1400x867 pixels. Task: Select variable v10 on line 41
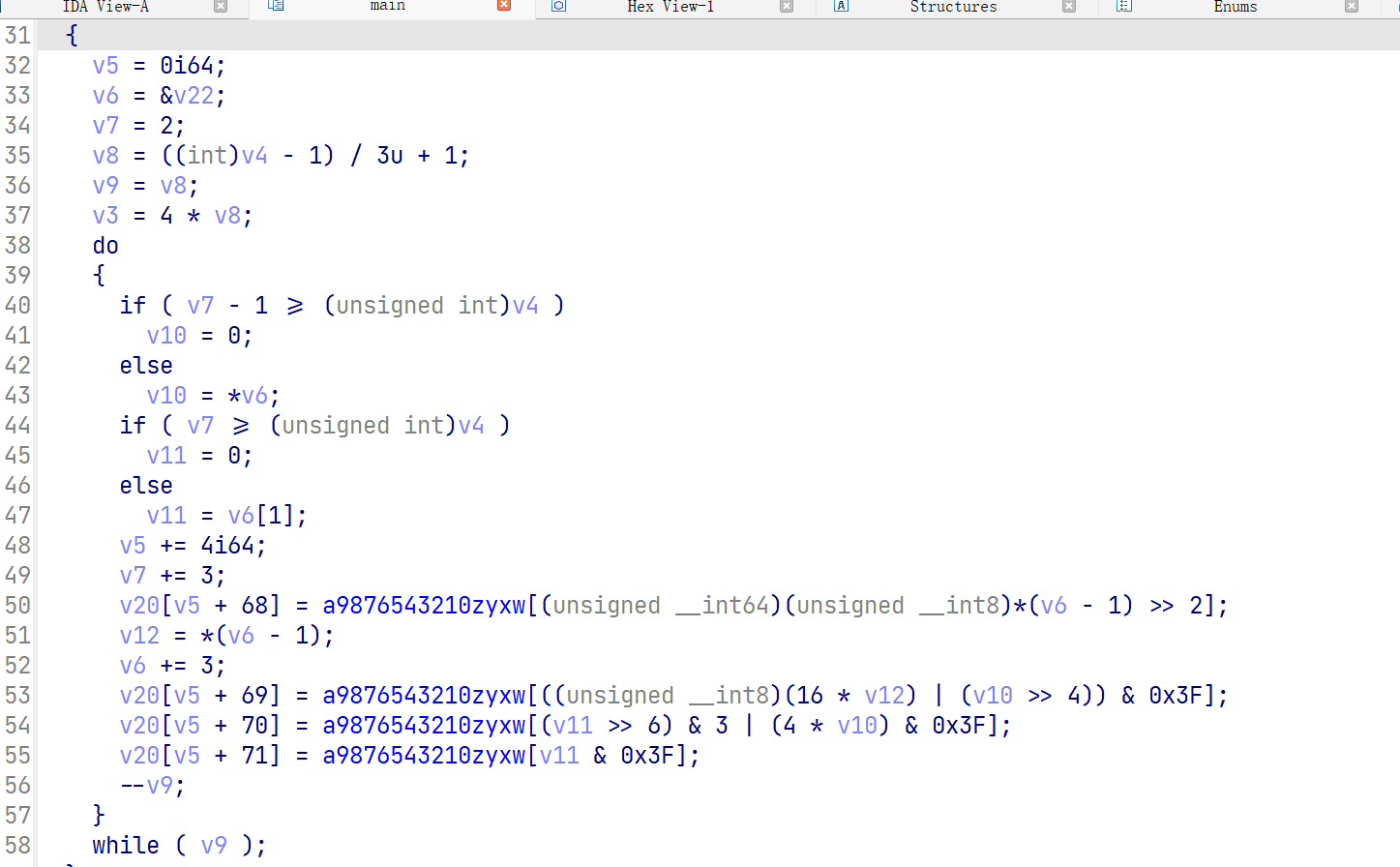click(x=165, y=335)
